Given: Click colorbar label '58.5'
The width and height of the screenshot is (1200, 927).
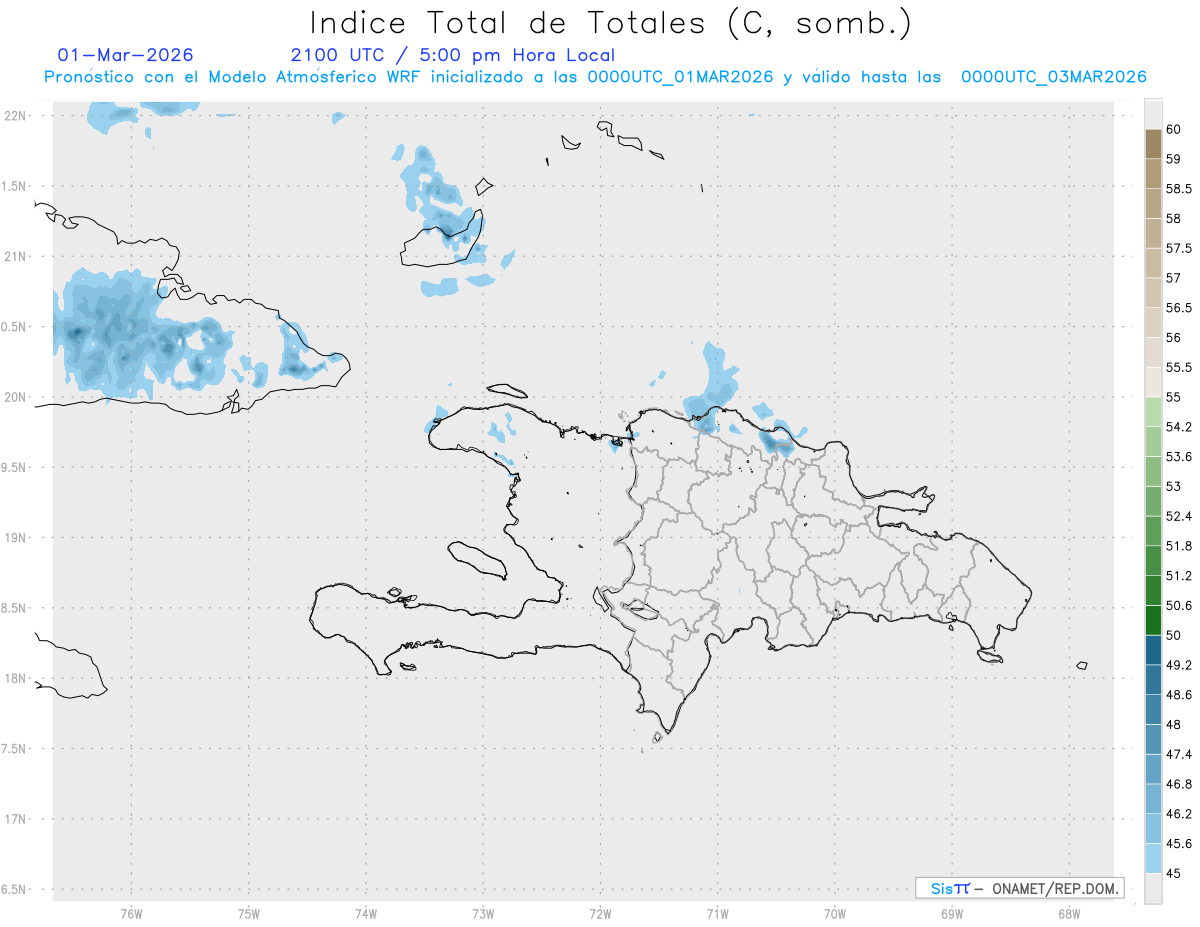Looking at the screenshot, I should tap(1178, 188).
